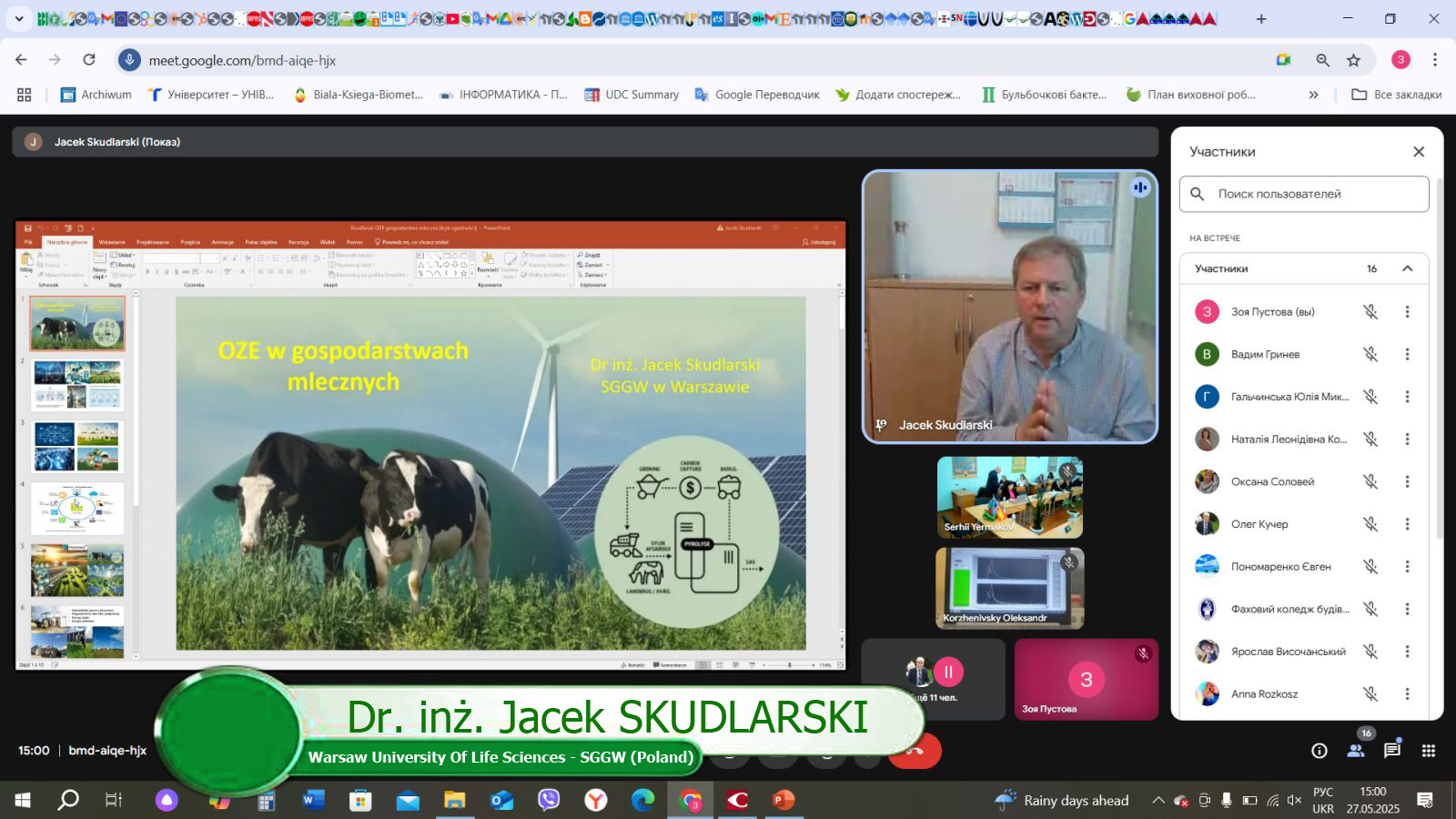
Task: Click the browser zoom magnifier icon
Action: click(x=1322, y=60)
